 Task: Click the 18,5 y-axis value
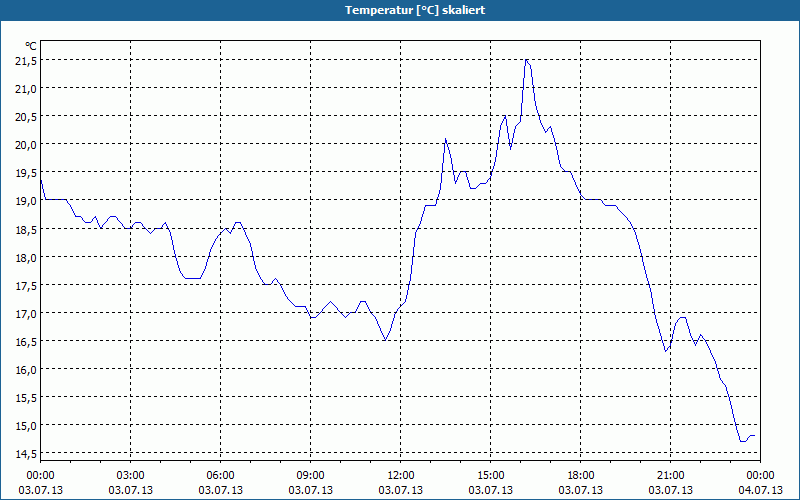coord(26,229)
